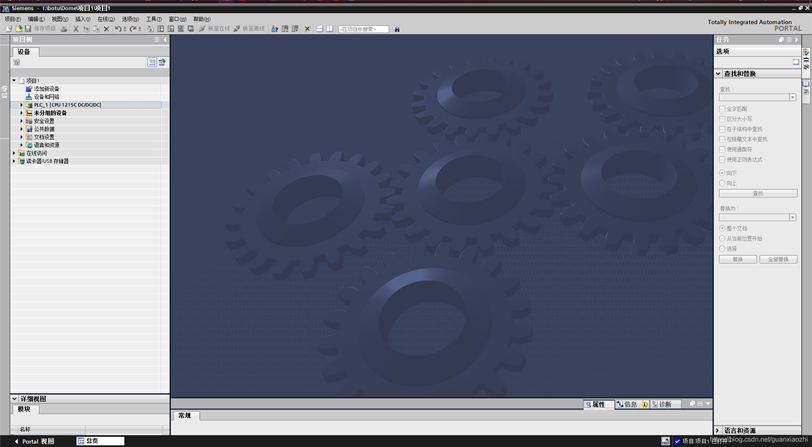Click the 总览 overview taskbar button
The width and height of the screenshot is (812, 447).
point(100,441)
